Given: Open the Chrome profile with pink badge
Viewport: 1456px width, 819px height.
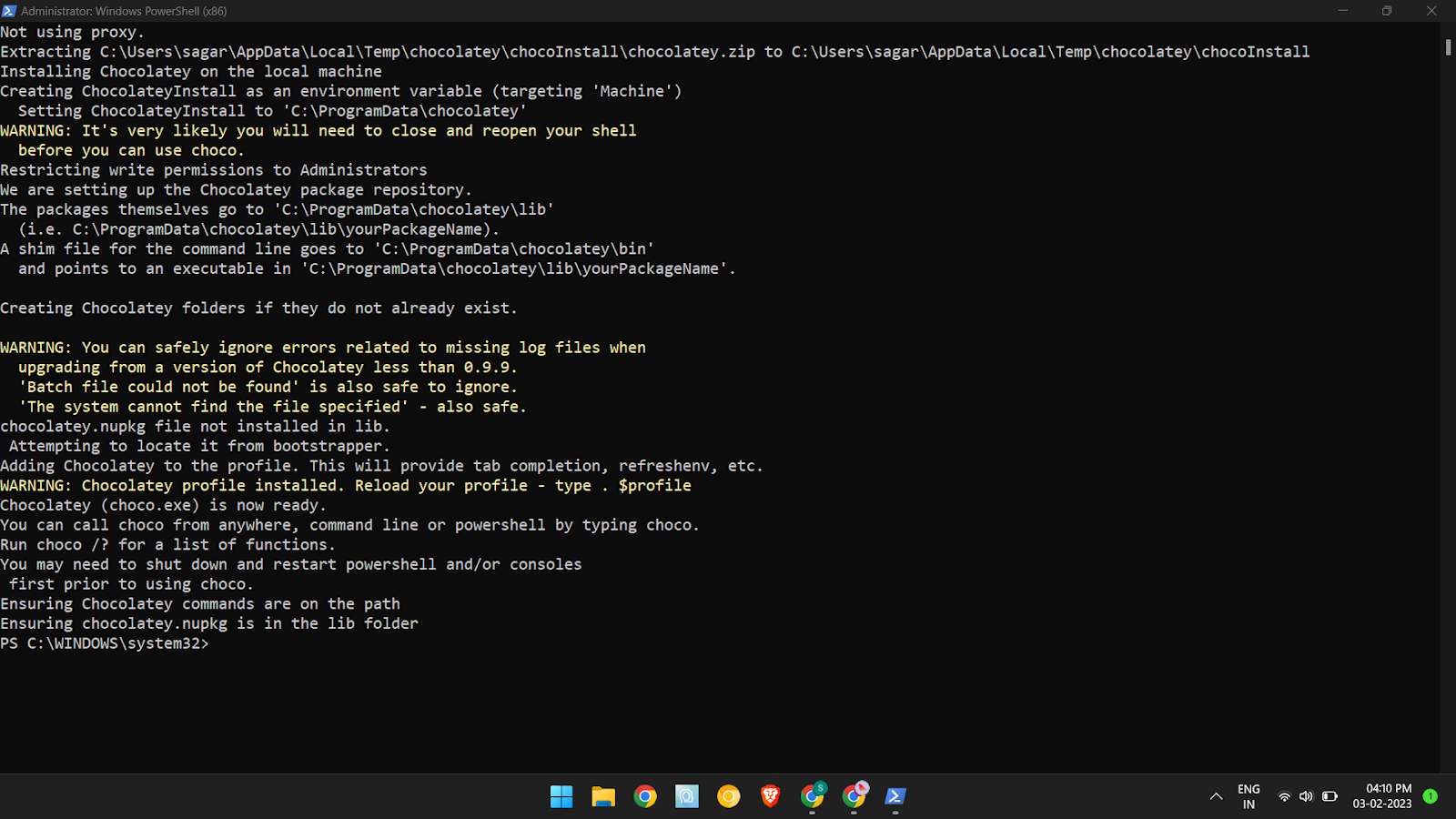Looking at the screenshot, I should (854, 795).
